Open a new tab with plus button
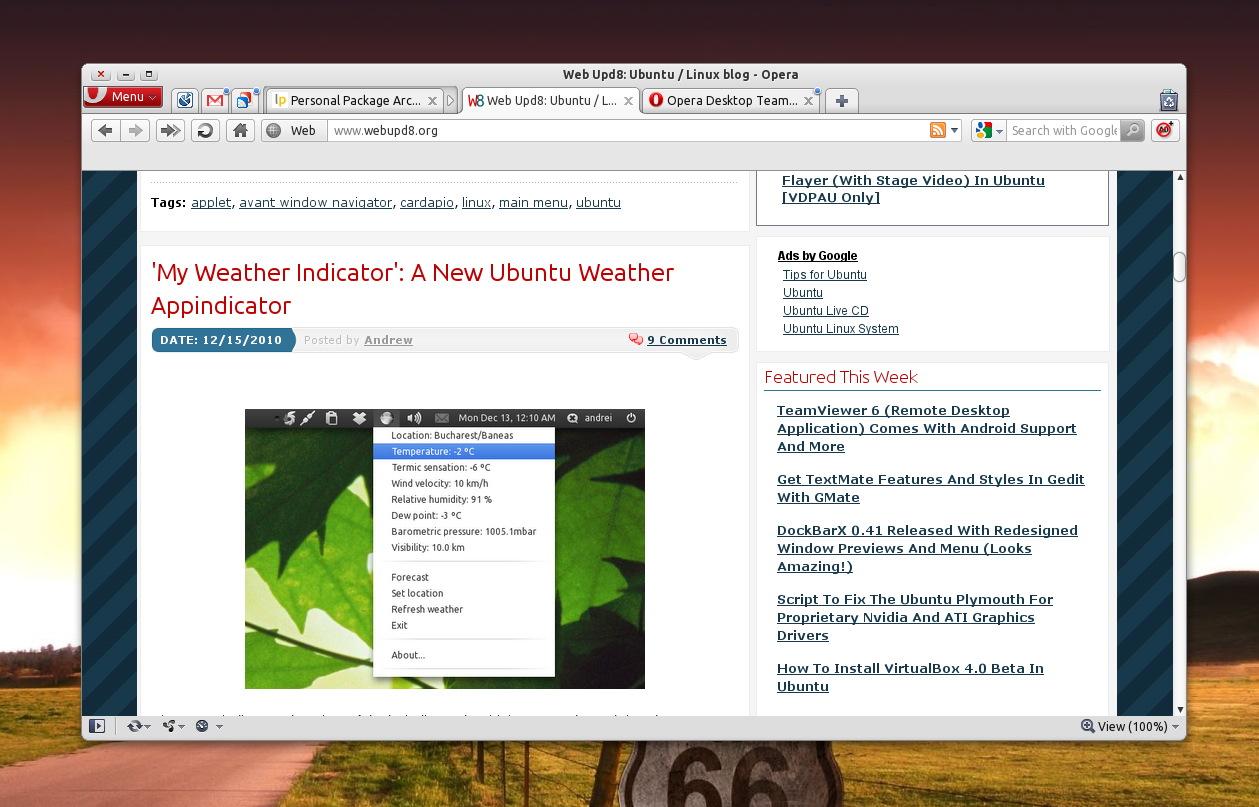 coord(842,101)
